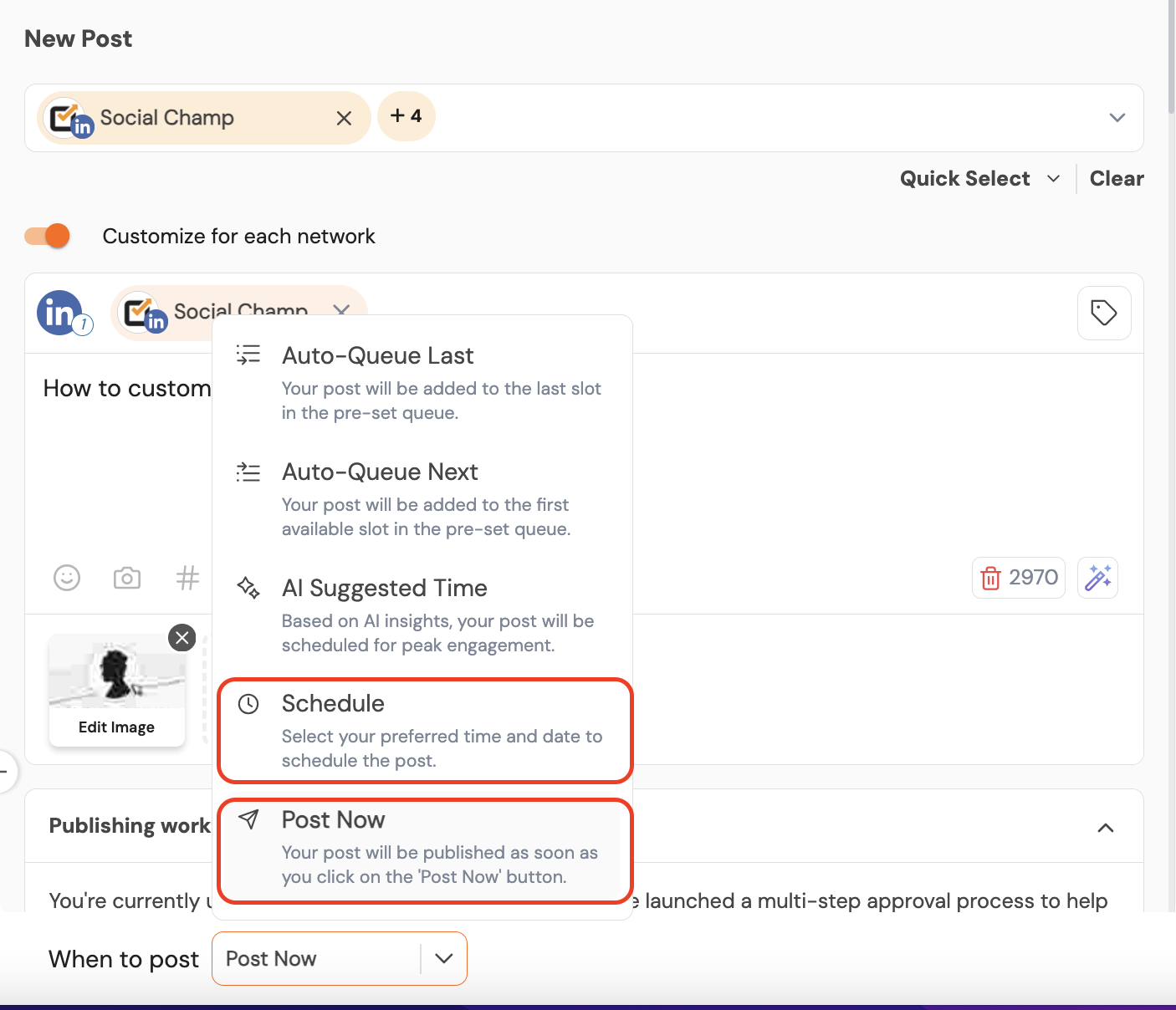Insert an emoji with the smiley icon
This screenshot has width=1176, height=1010.
[x=67, y=578]
